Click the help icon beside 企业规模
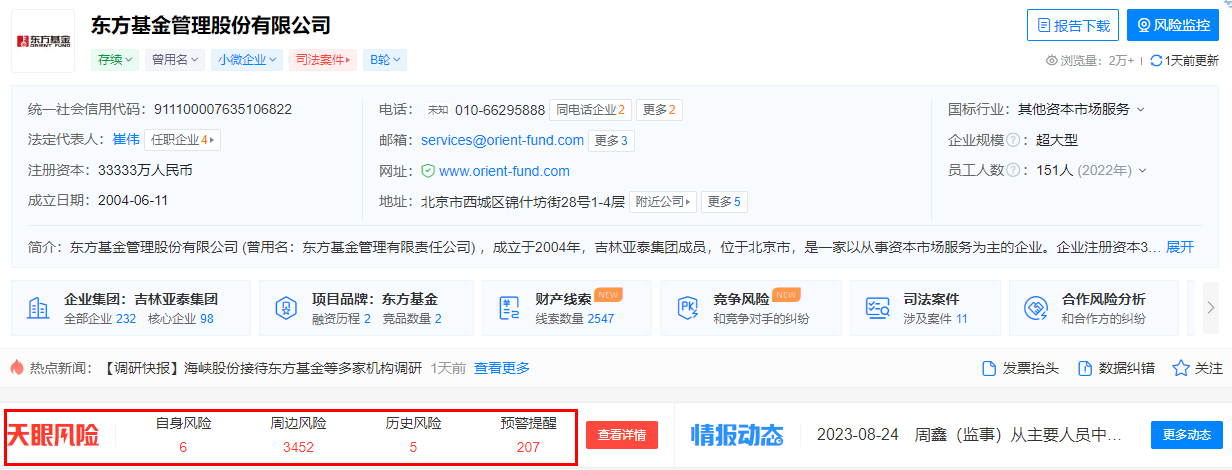The height and width of the screenshot is (470, 1232). (1012, 140)
